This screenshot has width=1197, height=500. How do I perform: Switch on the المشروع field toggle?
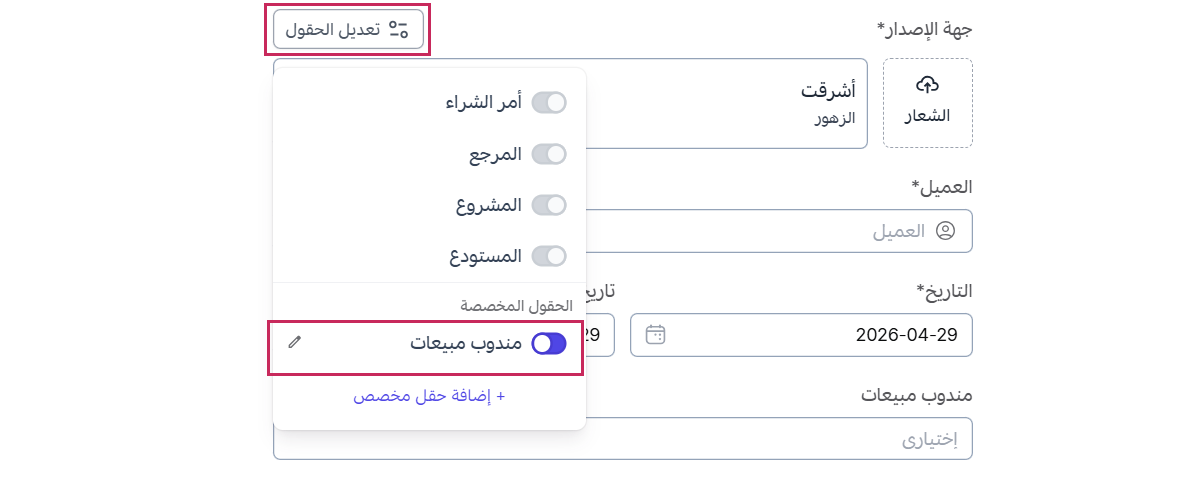(549, 205)
